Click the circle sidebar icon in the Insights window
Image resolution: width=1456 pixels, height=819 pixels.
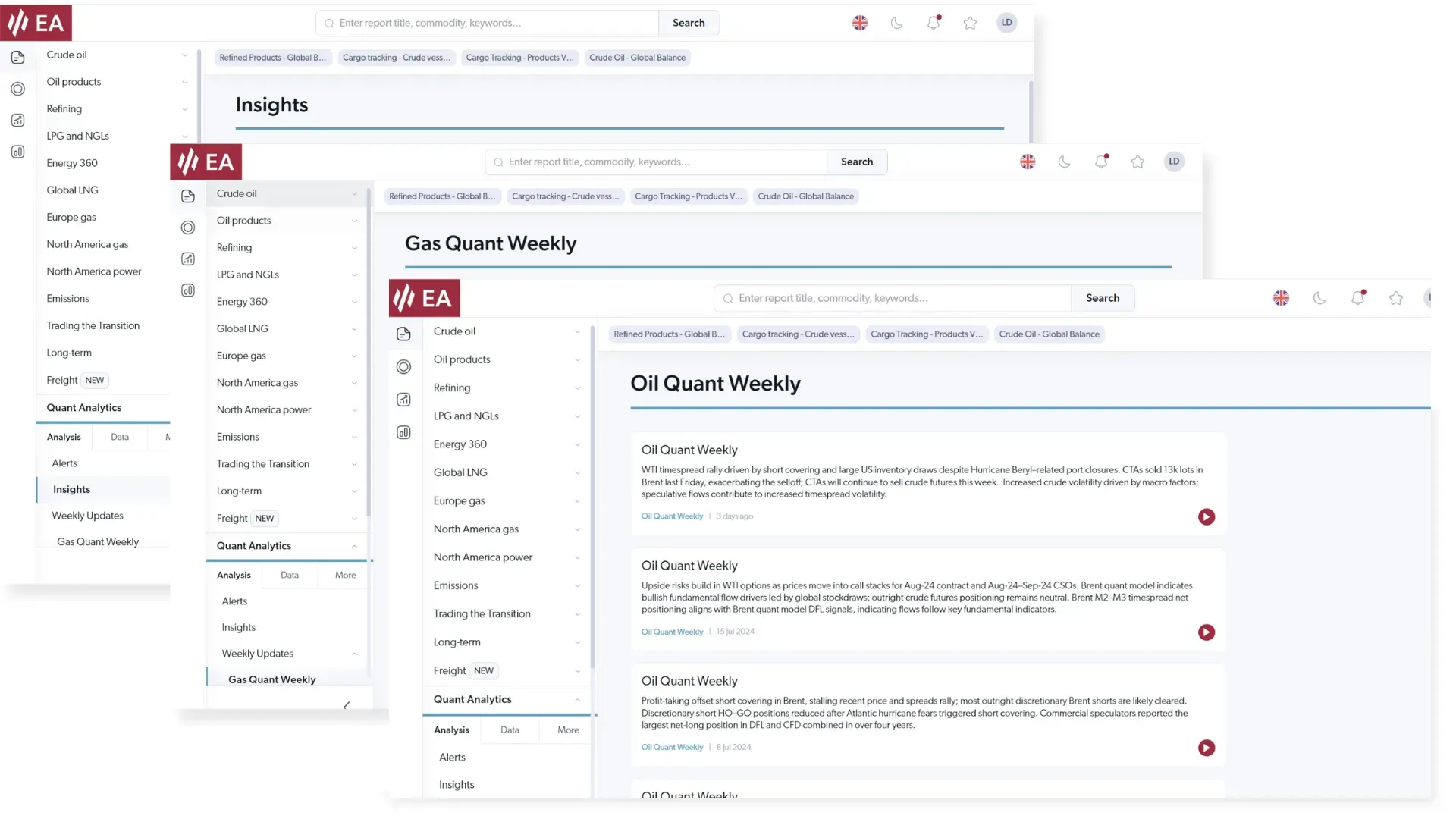tap(18, 89)
